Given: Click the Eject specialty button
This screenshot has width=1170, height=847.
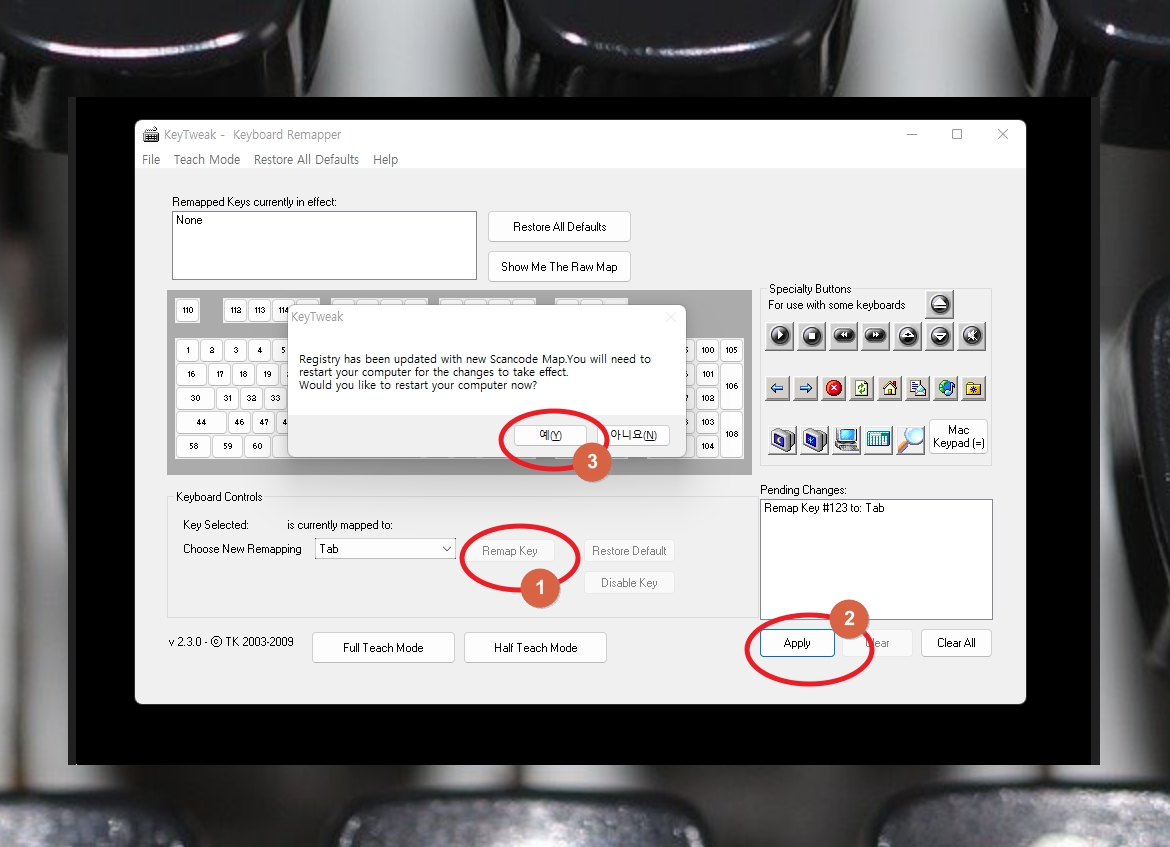Looking at the screenshot, I should coord(939,304).
